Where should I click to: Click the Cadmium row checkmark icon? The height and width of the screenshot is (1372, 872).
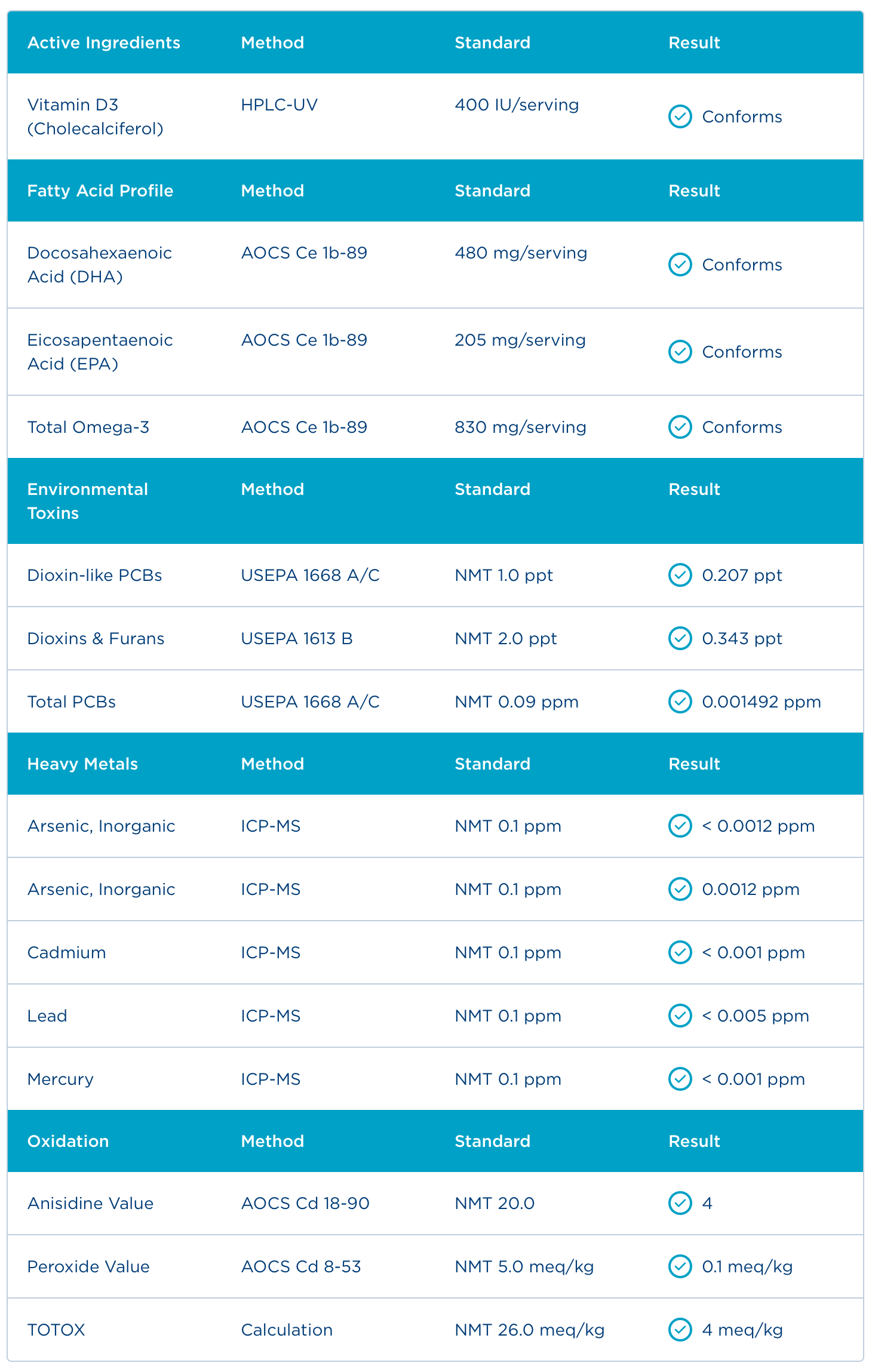point(680,952)
